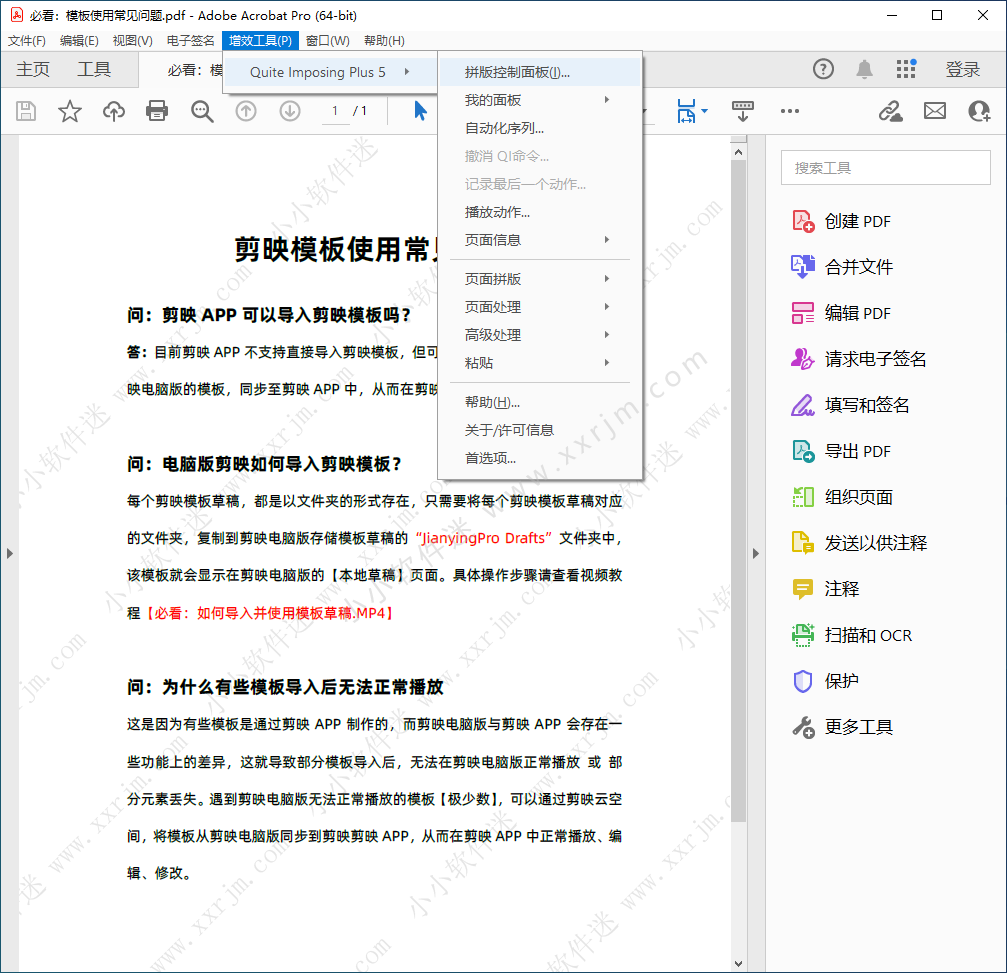
Task: Click the magnifier search icon
Action: (202, 111)
